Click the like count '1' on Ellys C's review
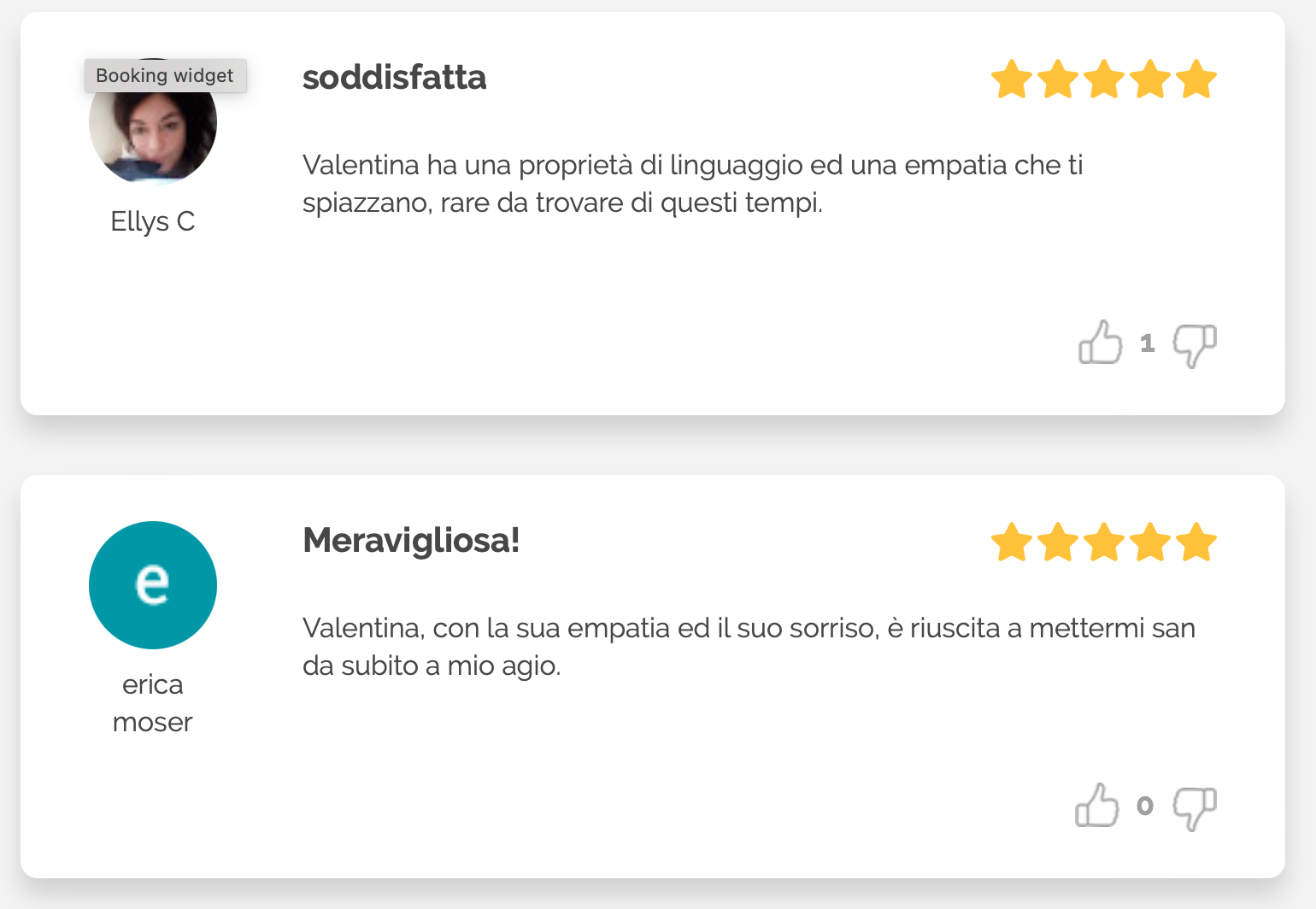The height and width of the screenshot is (909, 1316). tap(1147, 343)
